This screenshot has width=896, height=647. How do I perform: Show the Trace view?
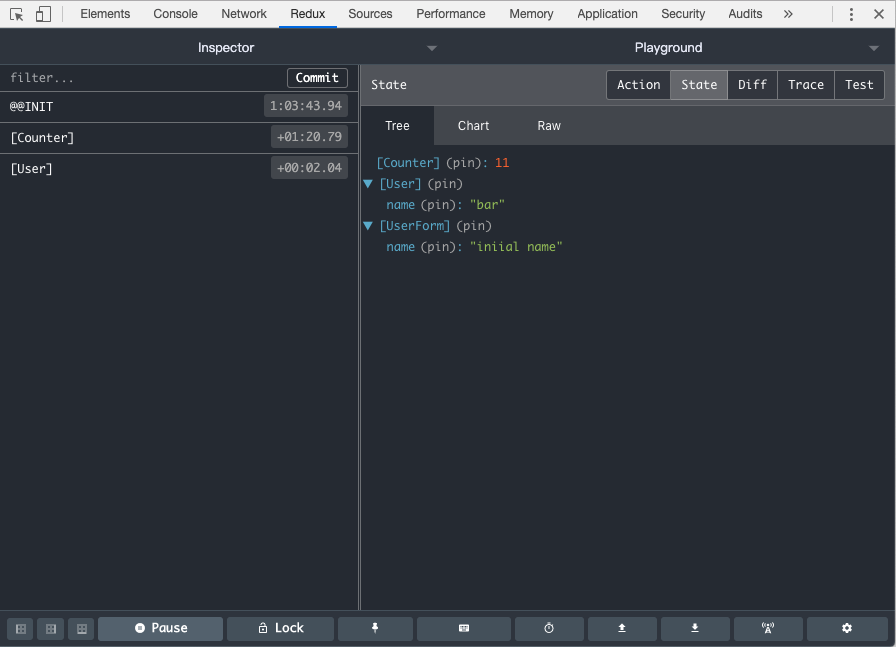point(806,85)
